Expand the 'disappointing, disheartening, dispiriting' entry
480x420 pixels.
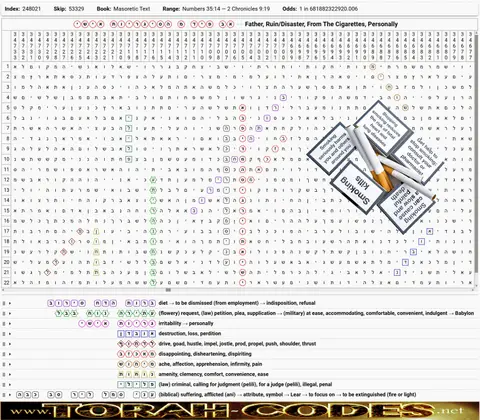coord(10,354)
